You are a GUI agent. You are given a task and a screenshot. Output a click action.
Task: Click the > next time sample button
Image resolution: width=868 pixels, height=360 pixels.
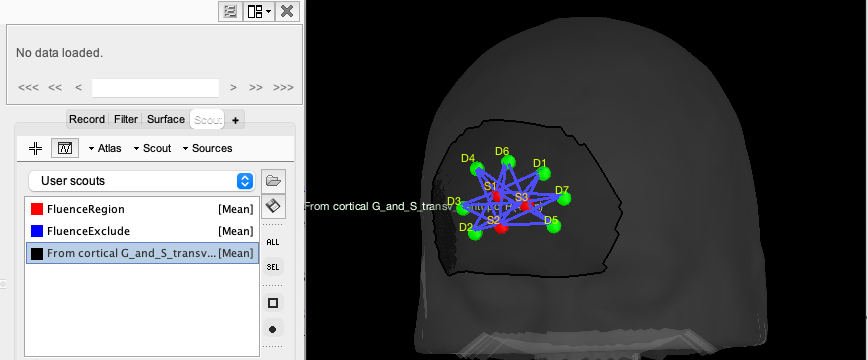click(x=234, y=88)
